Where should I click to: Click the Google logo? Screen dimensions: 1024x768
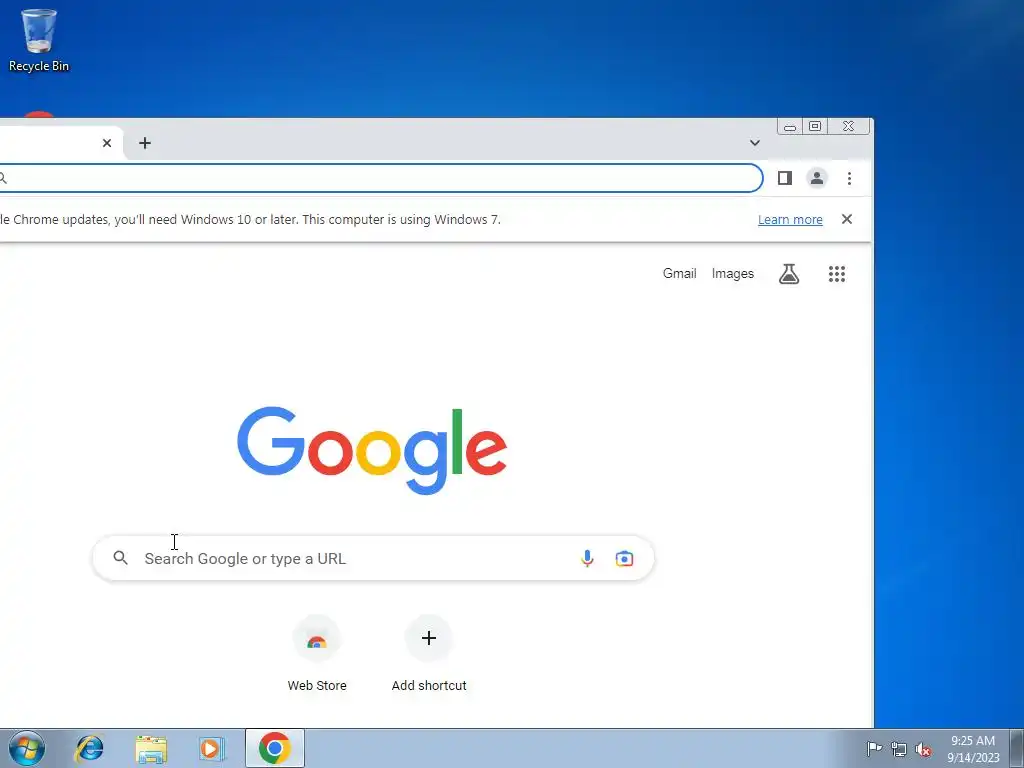point(372,450)
